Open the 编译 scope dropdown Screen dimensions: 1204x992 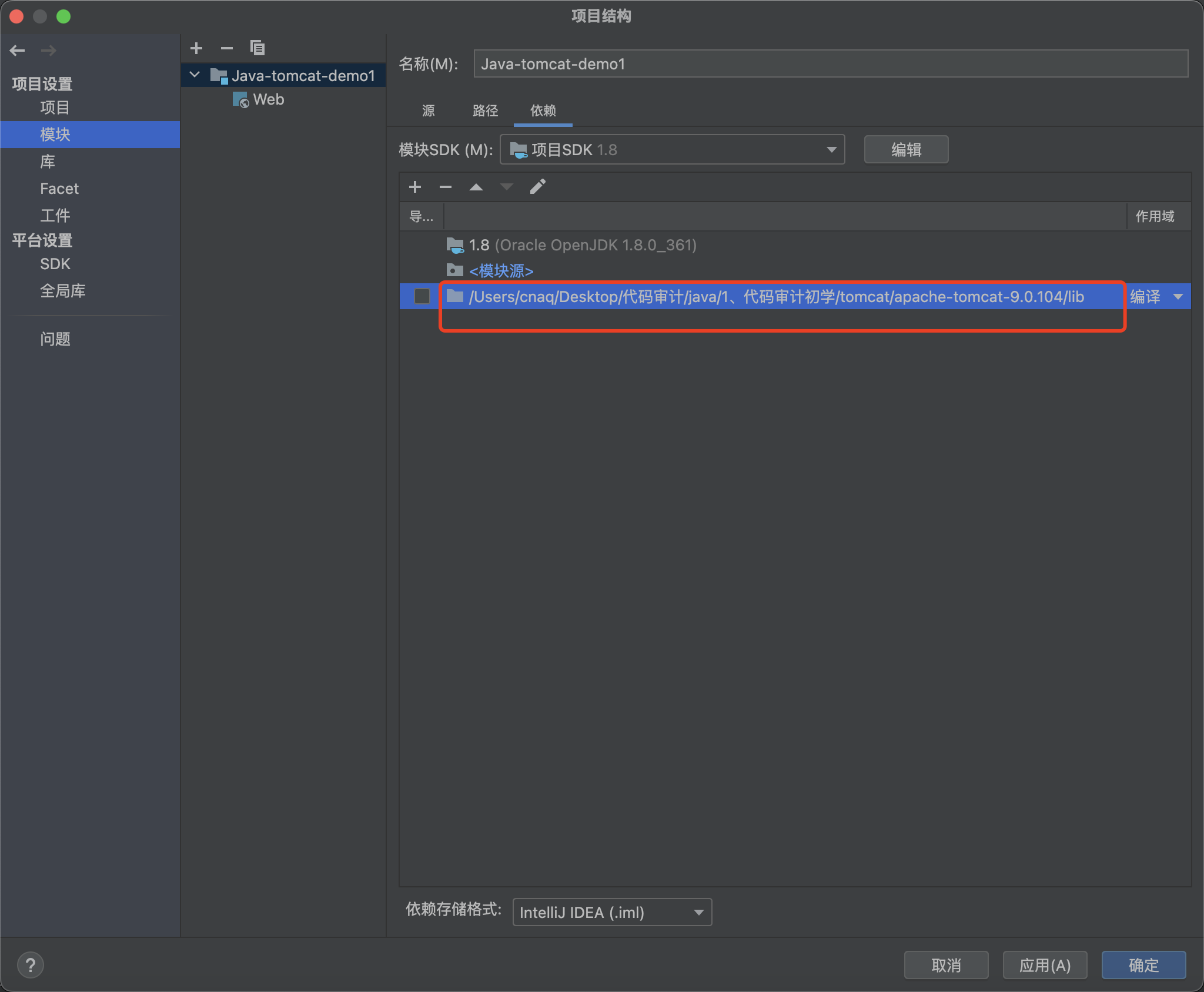point(1178,297)
